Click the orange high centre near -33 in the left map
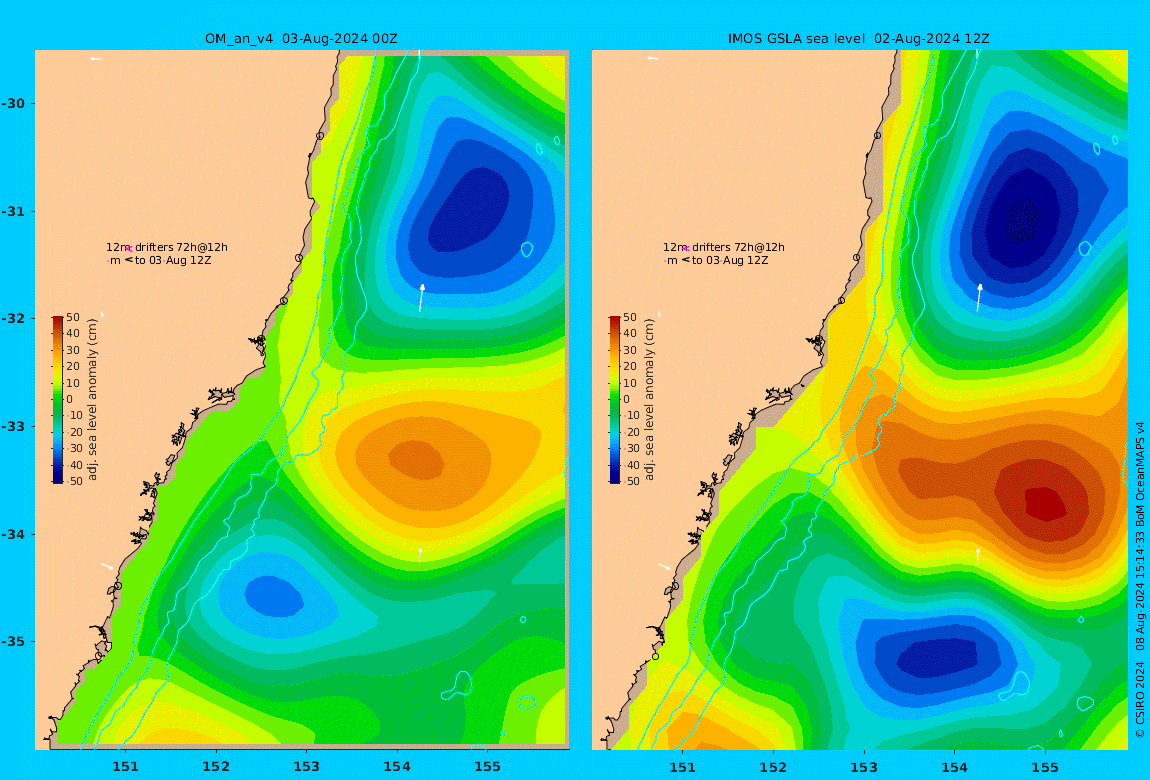The width and height of the screenshot is (1150, 780). coord(416,460)
